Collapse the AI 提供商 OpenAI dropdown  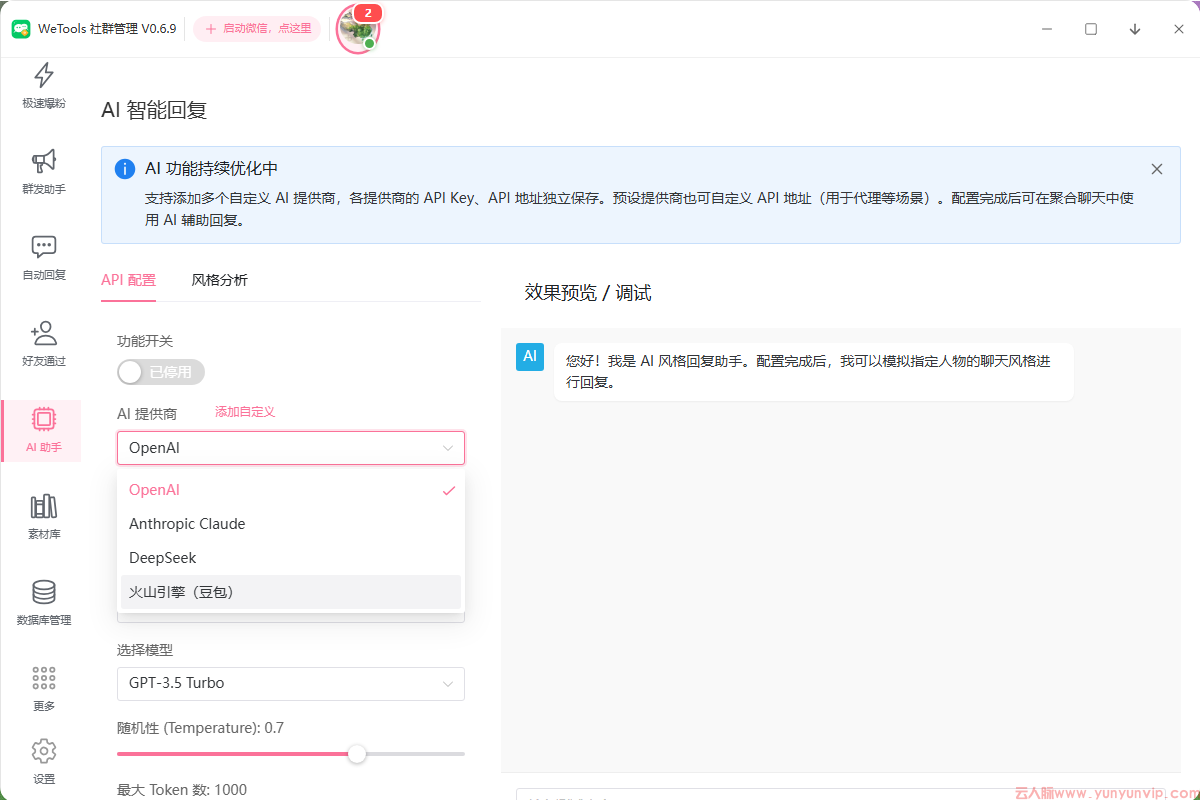[x=291, y=448]
